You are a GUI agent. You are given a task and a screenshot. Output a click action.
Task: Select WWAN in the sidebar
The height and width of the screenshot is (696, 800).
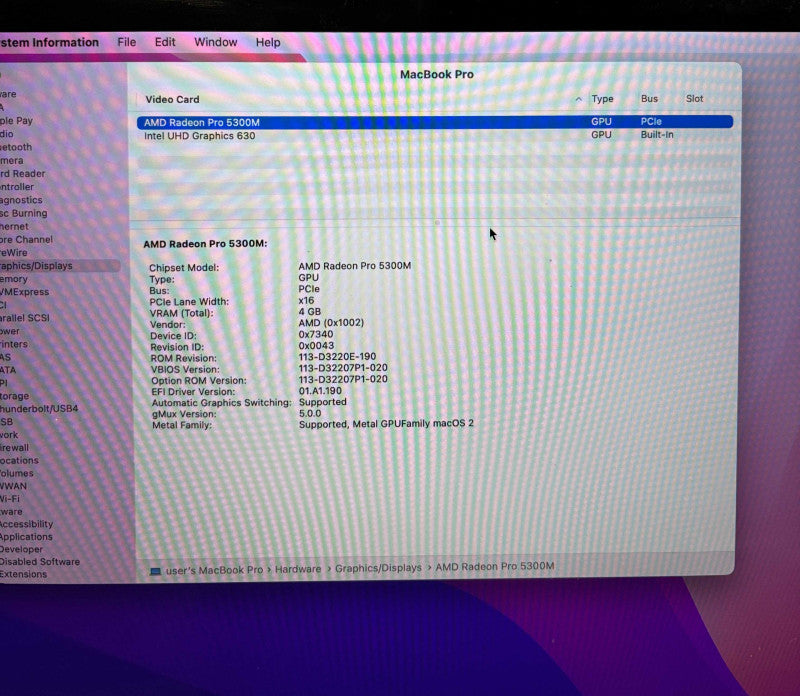13,486
